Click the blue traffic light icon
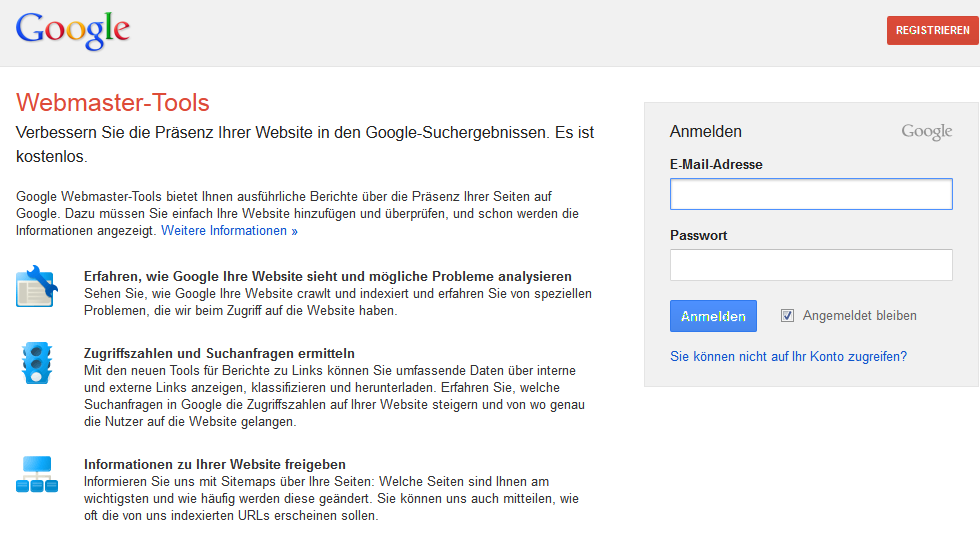This screenshot has width=980, height=555. tap(37, 363)
